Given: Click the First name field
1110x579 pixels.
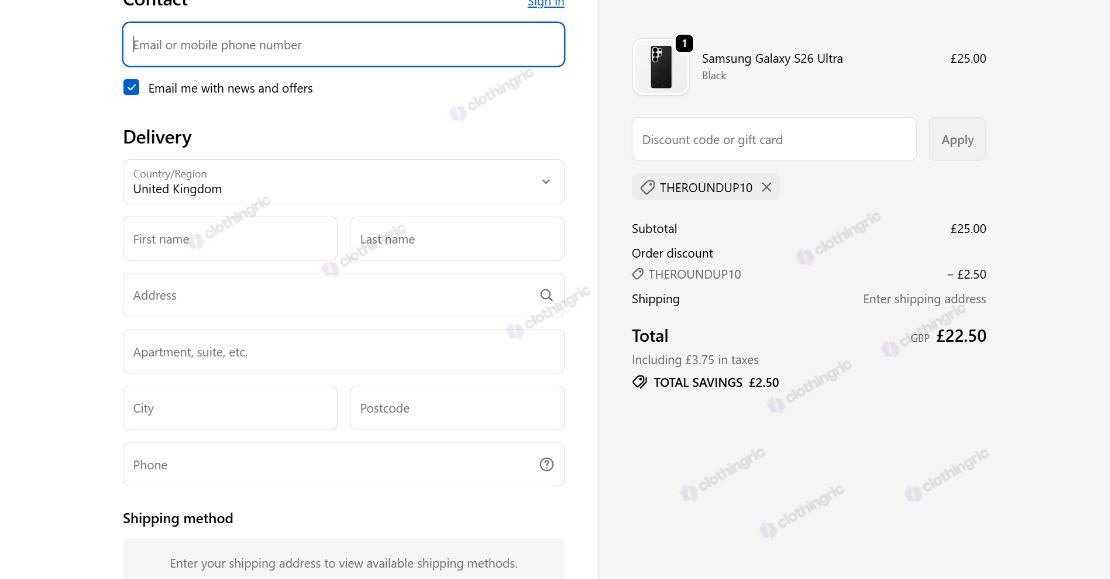Looking at the screenshot, I should (x=230, y=239).
